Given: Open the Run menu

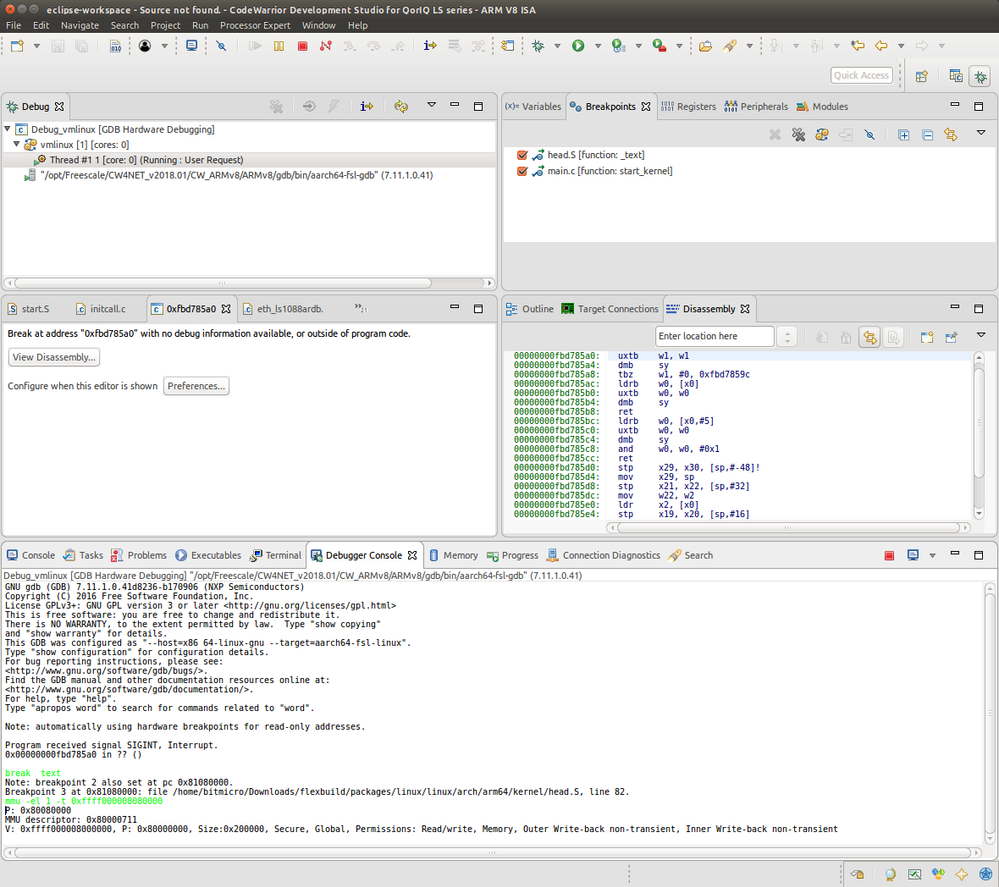Looking at the screenshot, I should [200, 25].
